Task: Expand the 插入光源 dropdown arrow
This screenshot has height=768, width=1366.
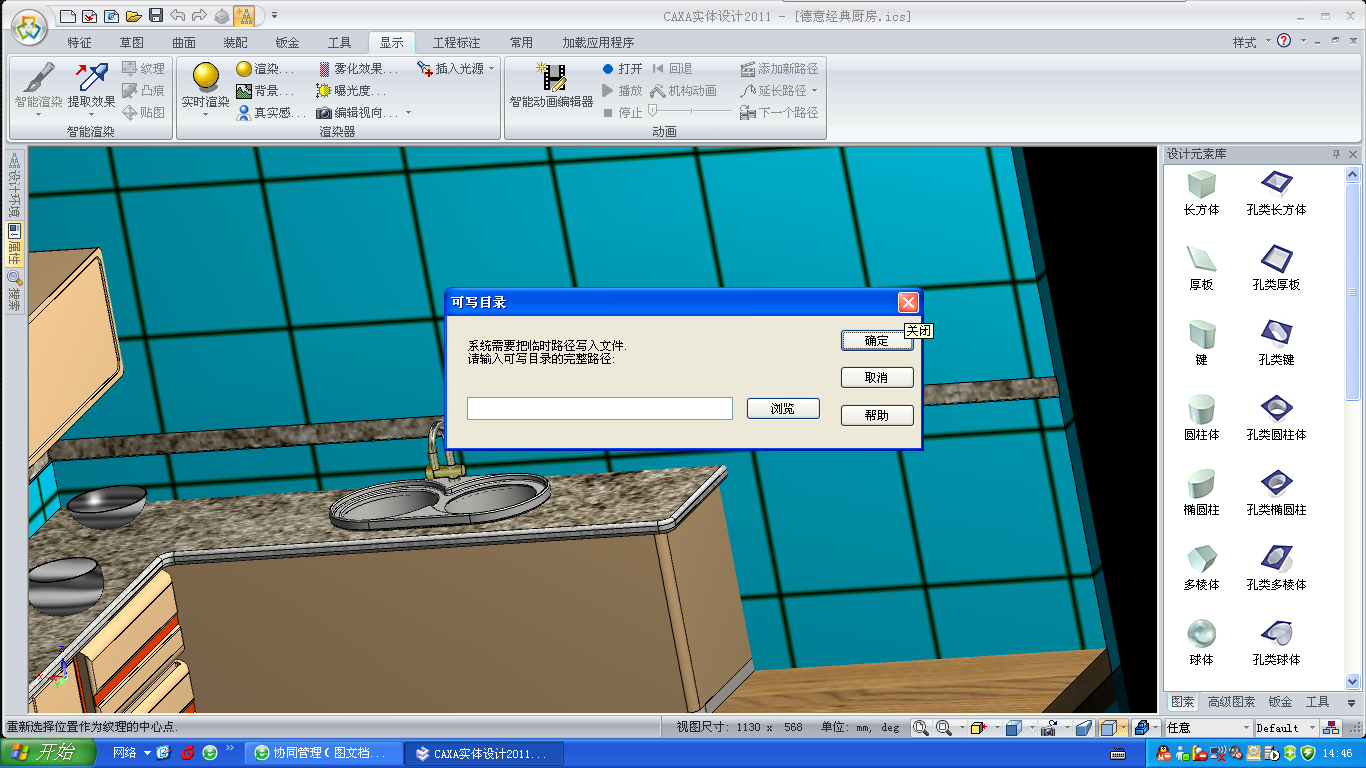Action: click(491, 69)
